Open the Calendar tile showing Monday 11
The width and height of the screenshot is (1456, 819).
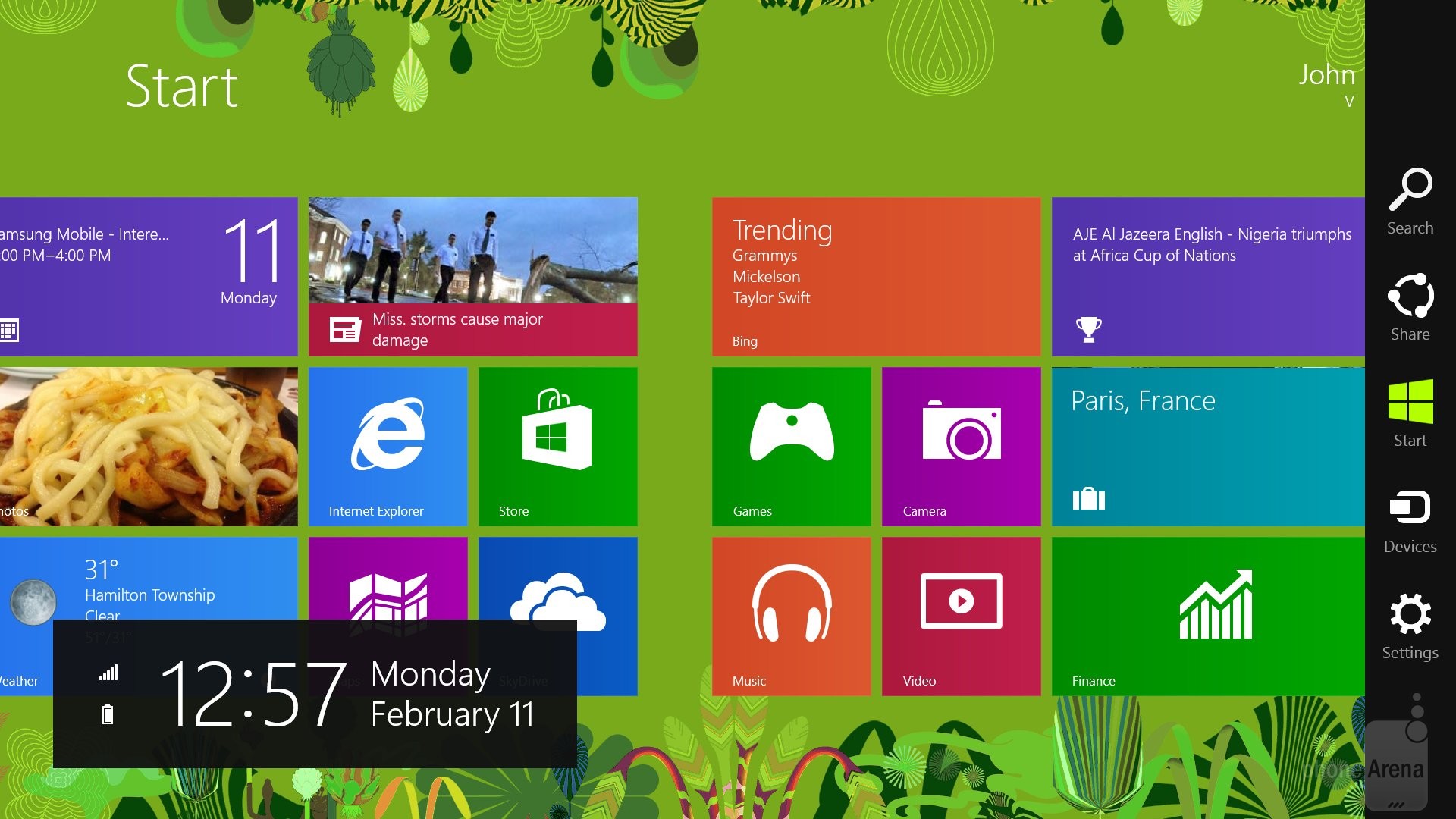point(149,277)
